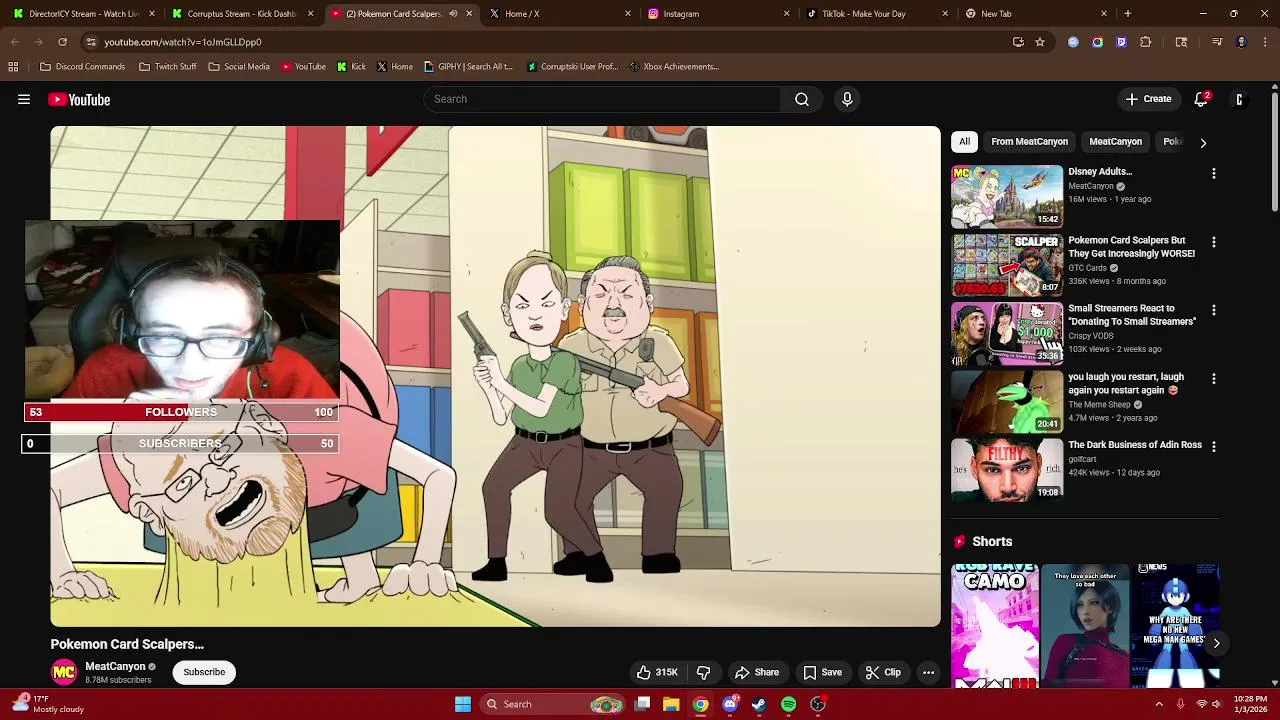Open options for you laugh you restart video
This screenshot has height=720, width=1280.
1213,379
